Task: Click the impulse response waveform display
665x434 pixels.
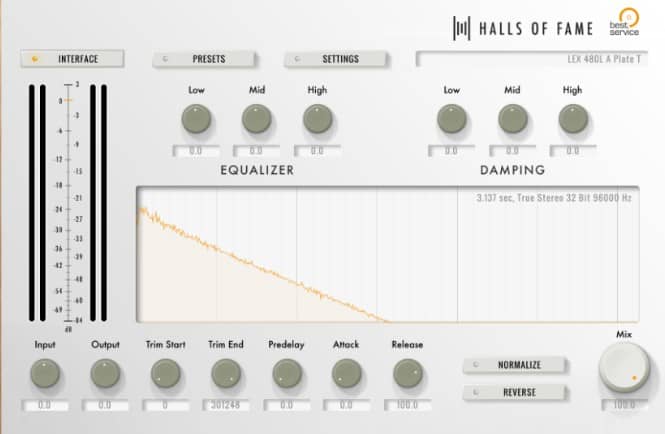Action: pyautogui.click(x=388, y=255)
